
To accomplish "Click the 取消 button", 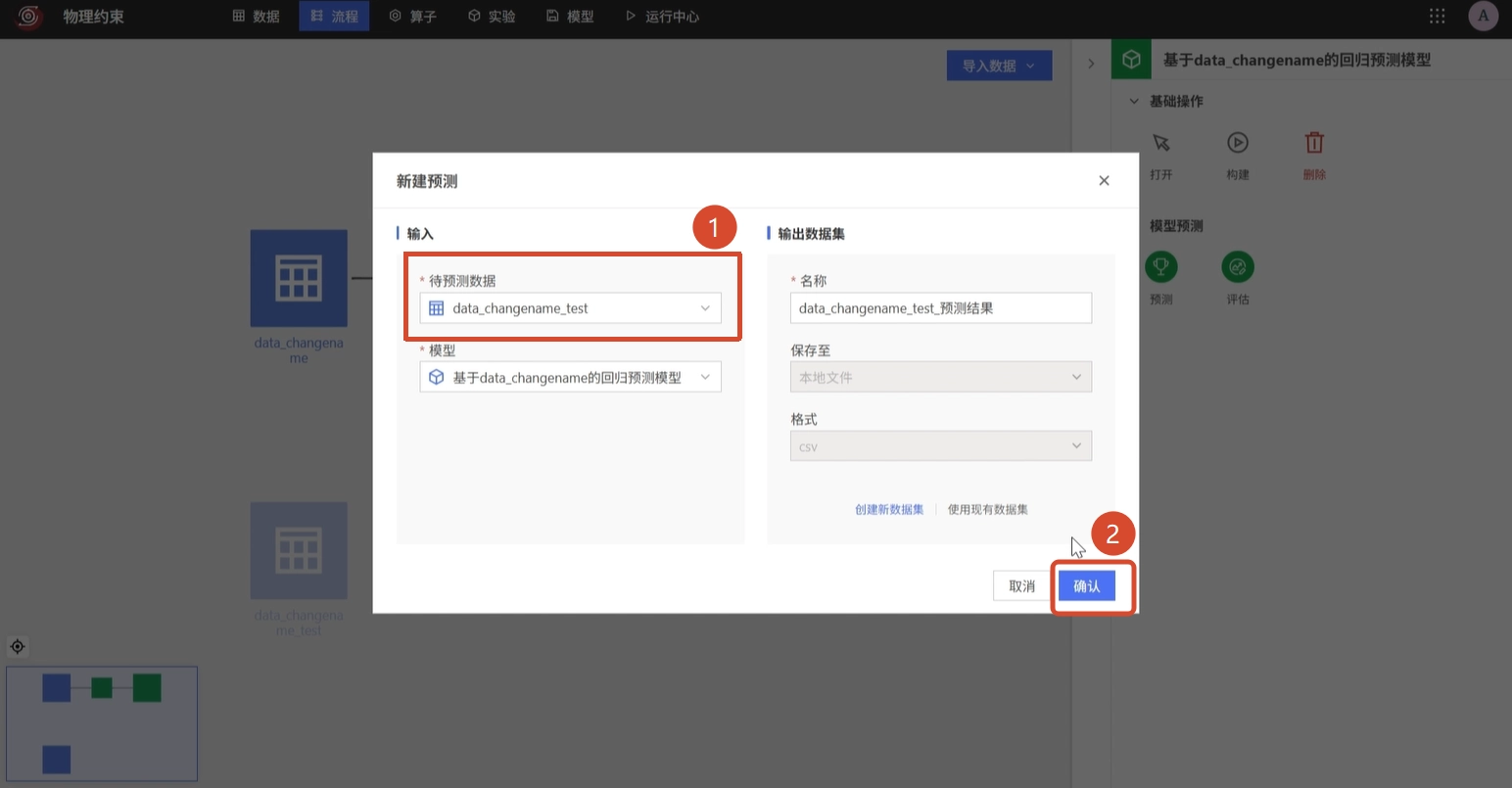I will [x=1021, y=586].
